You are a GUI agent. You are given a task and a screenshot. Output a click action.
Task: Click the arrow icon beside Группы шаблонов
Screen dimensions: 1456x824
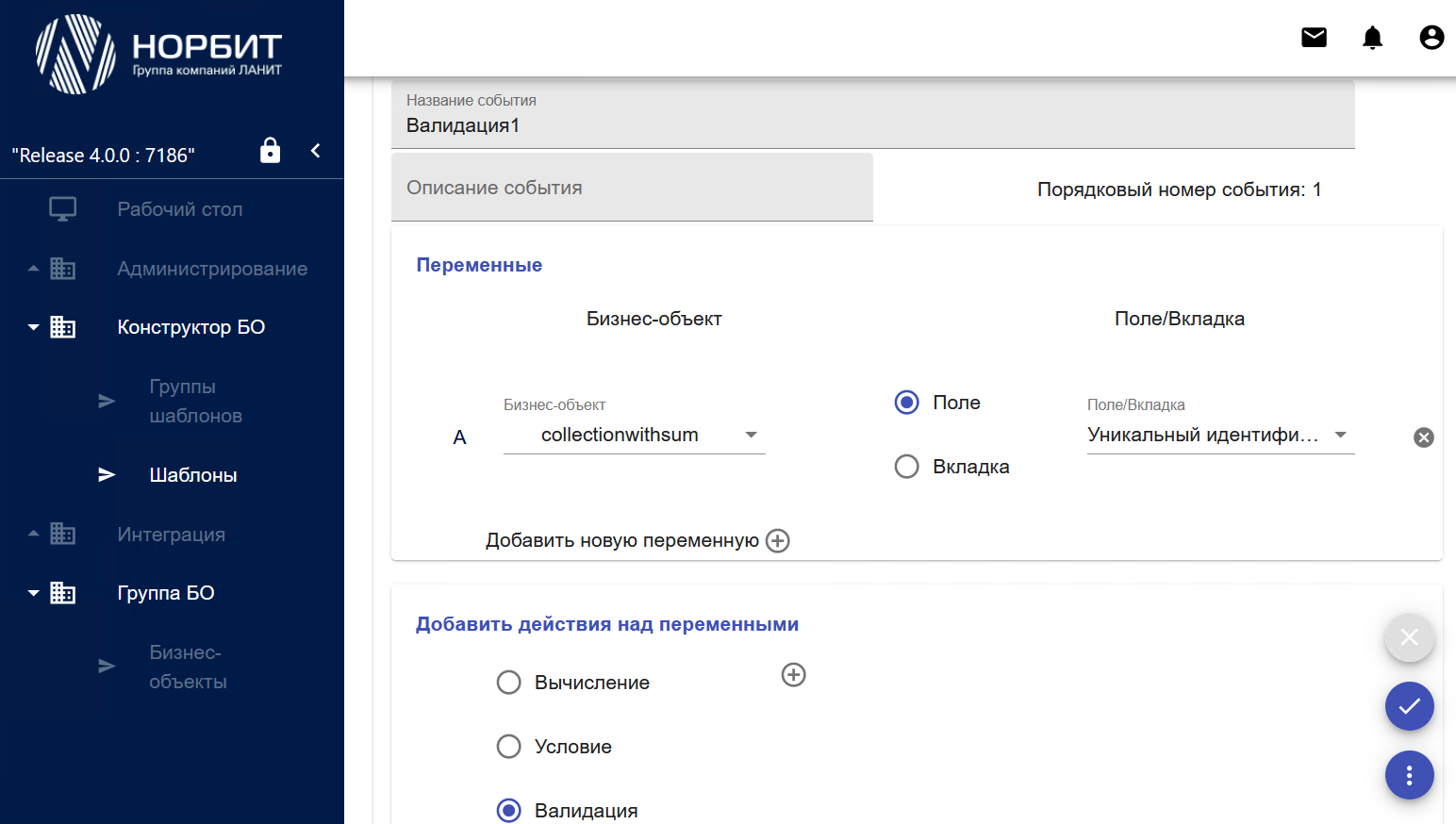(107, 401)
